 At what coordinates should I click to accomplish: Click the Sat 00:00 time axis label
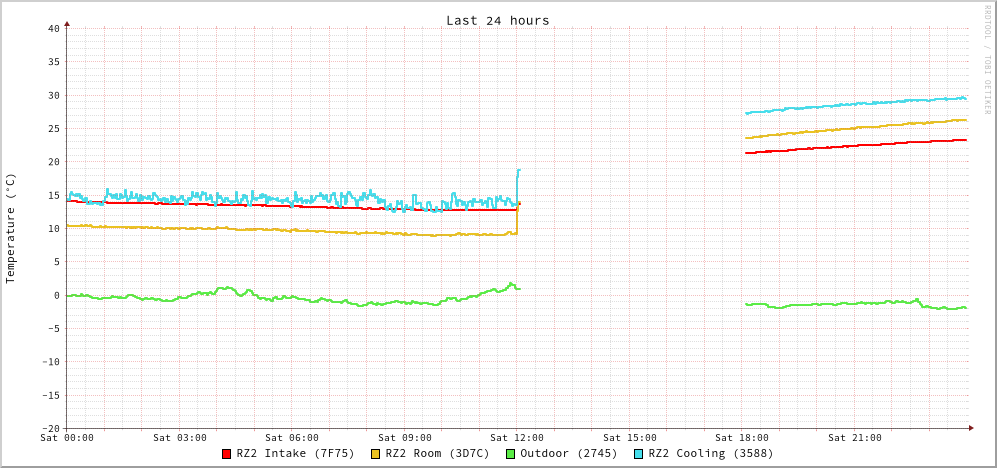click(x=67, y=437)
